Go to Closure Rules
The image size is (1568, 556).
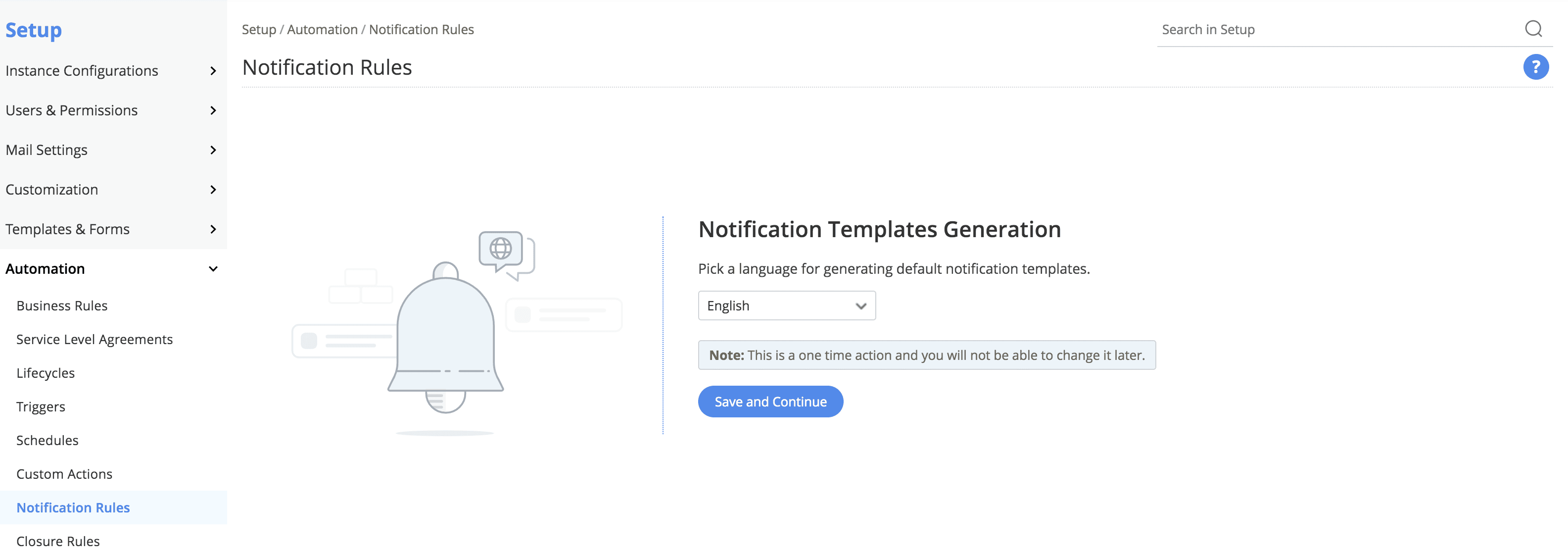(x=58, y=541)
